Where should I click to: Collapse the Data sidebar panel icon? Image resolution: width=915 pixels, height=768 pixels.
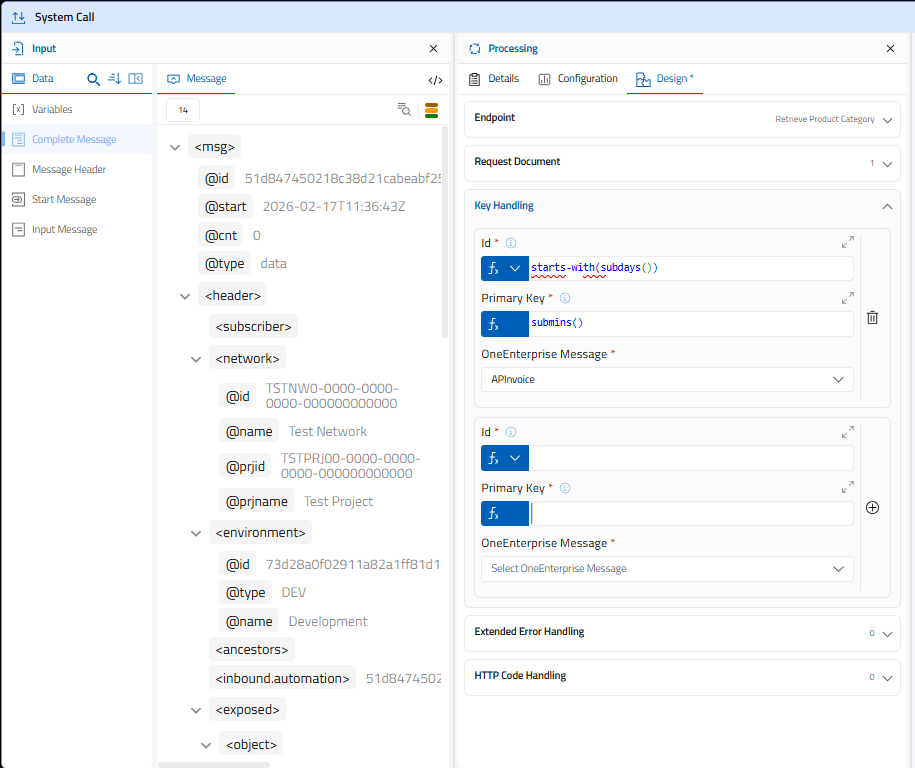(x=136, y=79)
